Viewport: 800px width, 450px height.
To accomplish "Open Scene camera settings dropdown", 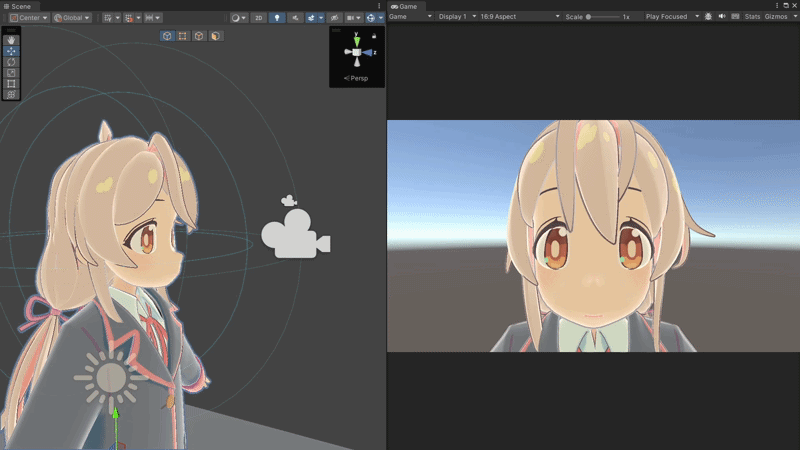I will (x=354, y=18).
